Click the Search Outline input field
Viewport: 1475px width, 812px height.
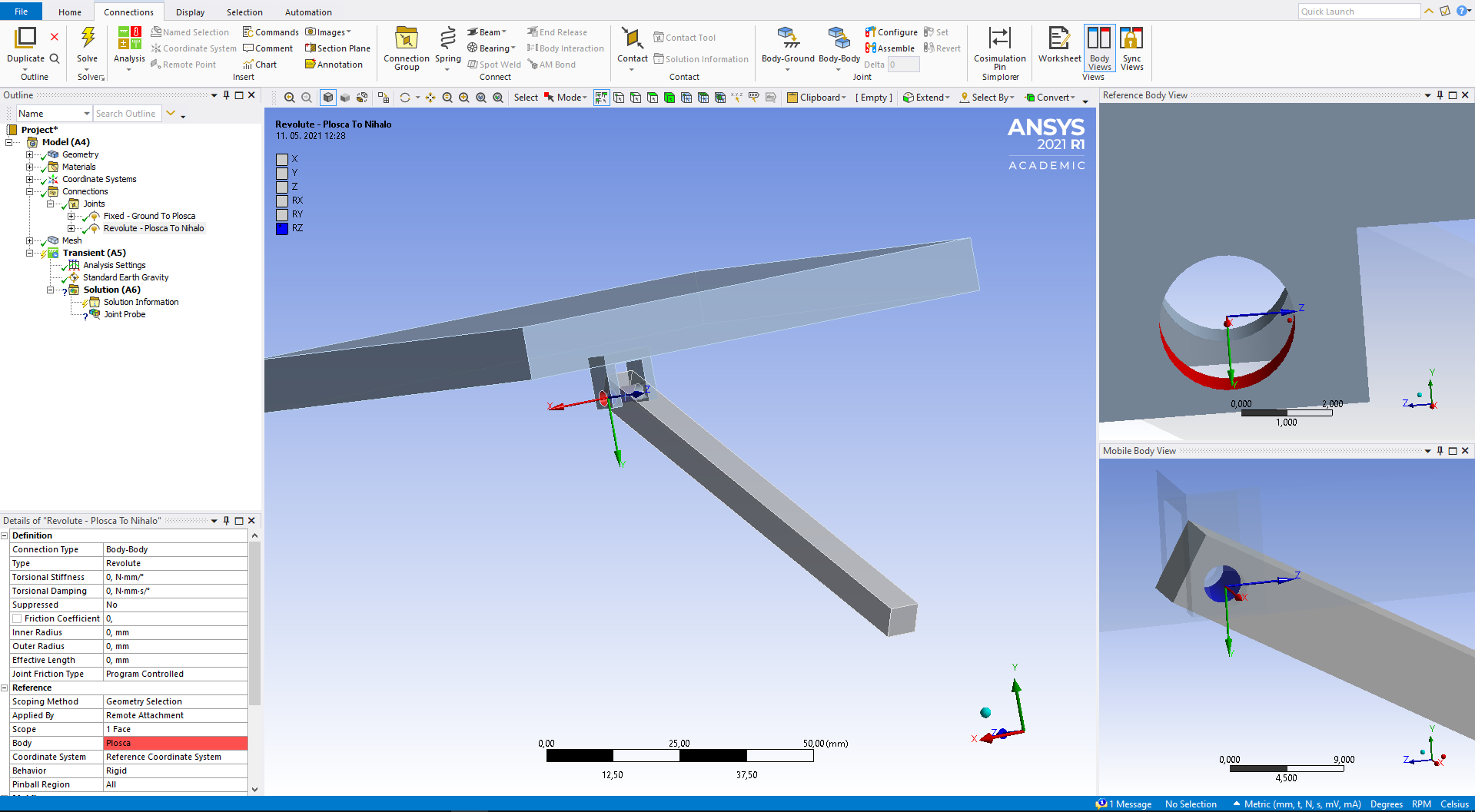pos(127,114)
